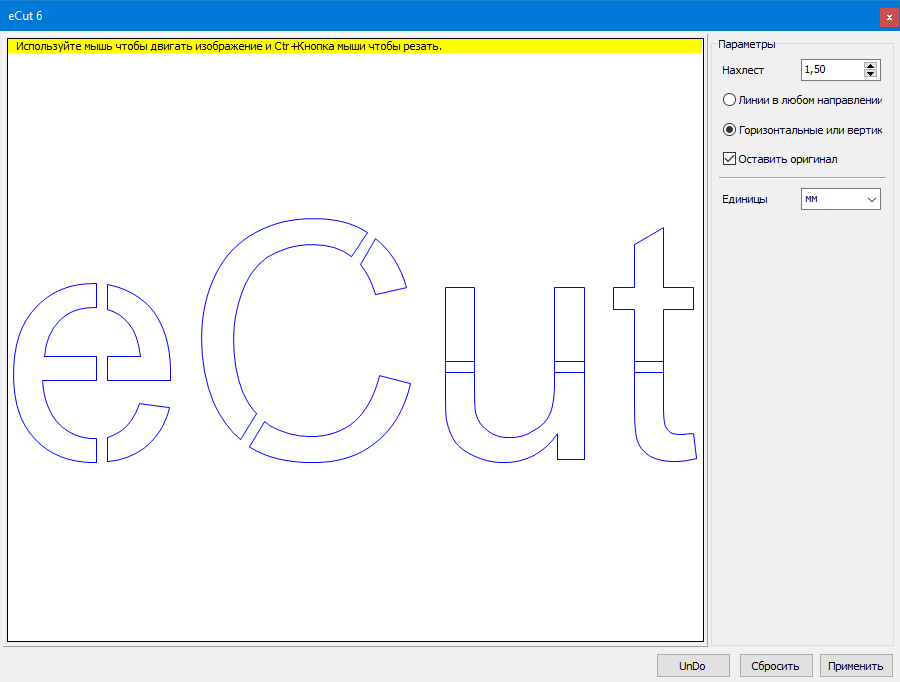This screenshot has width=900, height=682.
Task: Click the Сбросить reset button
Action: (775, 666)
